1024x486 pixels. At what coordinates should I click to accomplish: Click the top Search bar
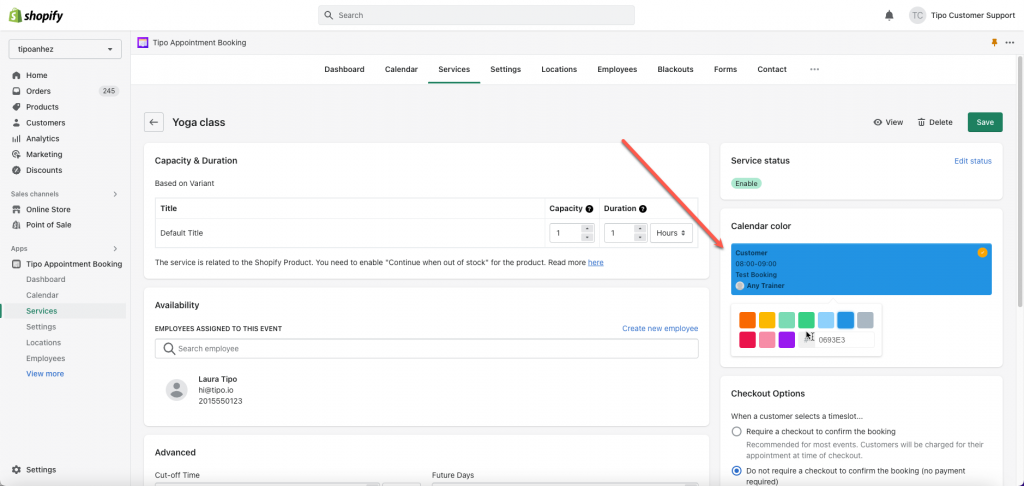pyautogui.click(x=476, y=15)
